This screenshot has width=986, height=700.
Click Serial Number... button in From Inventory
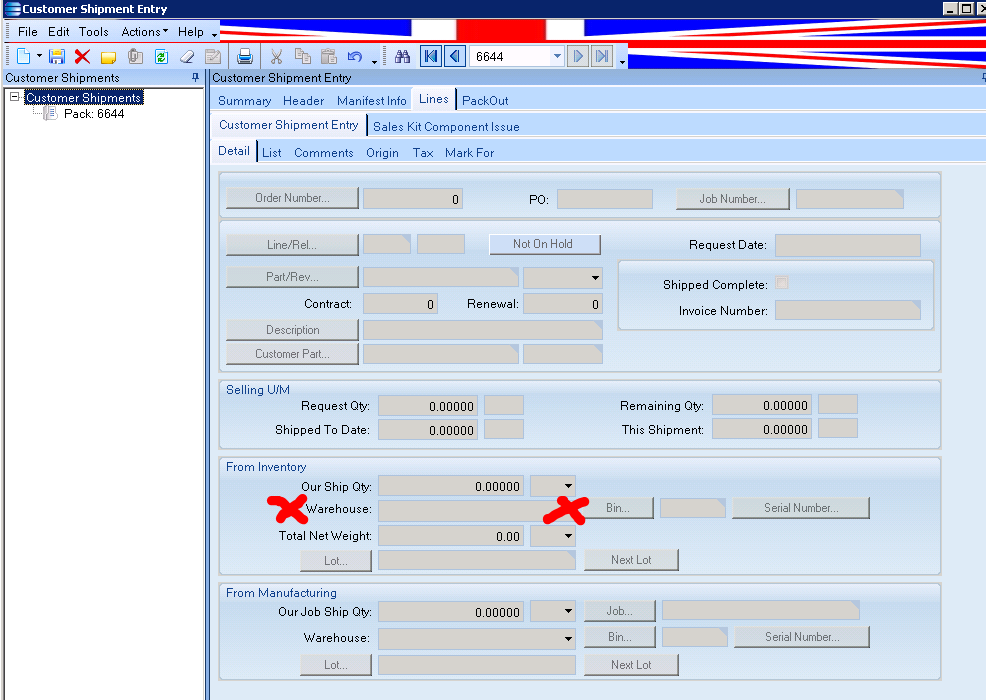pyautogui.click(x=801, y=508)
